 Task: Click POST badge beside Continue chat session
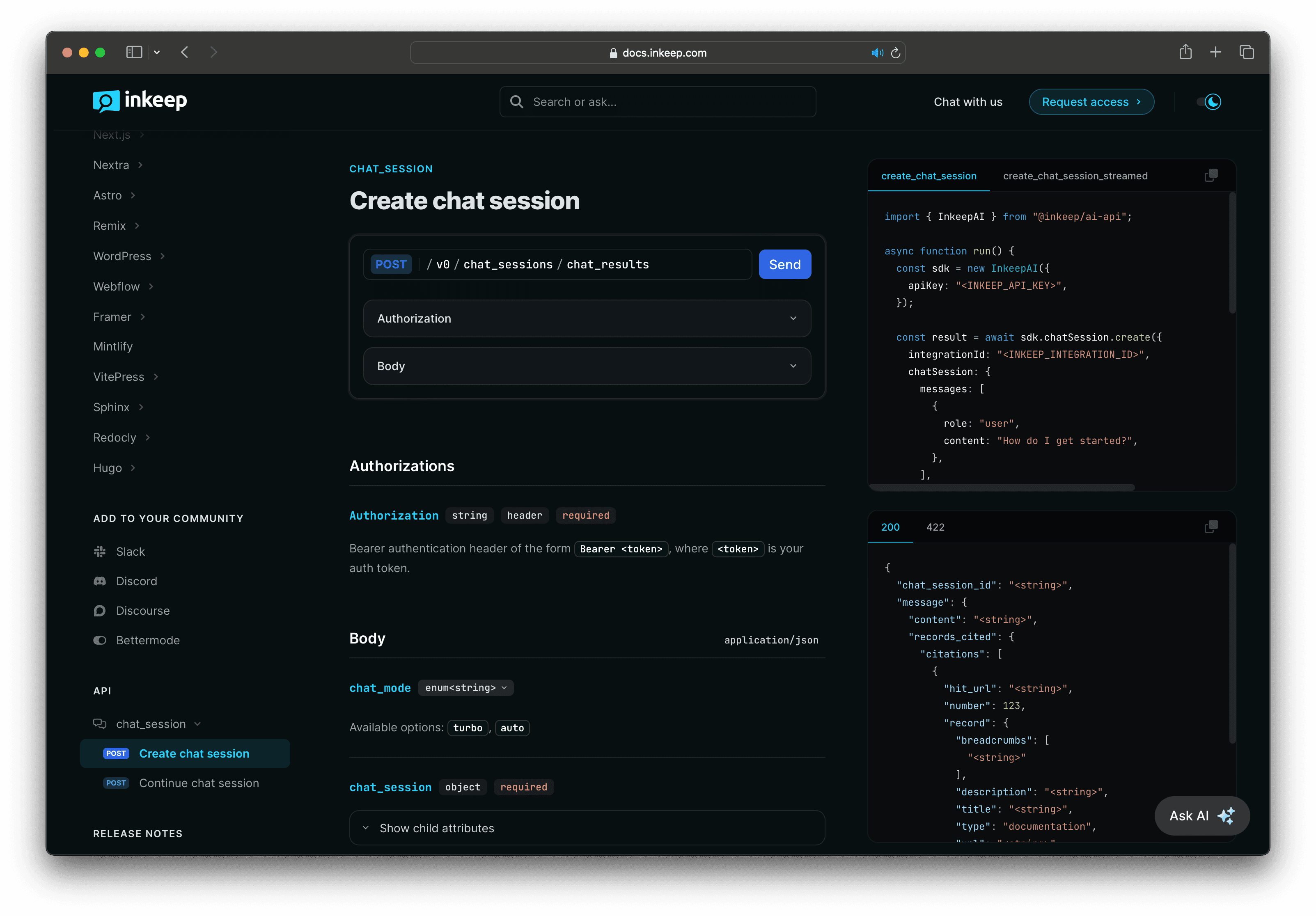(116, 783)
